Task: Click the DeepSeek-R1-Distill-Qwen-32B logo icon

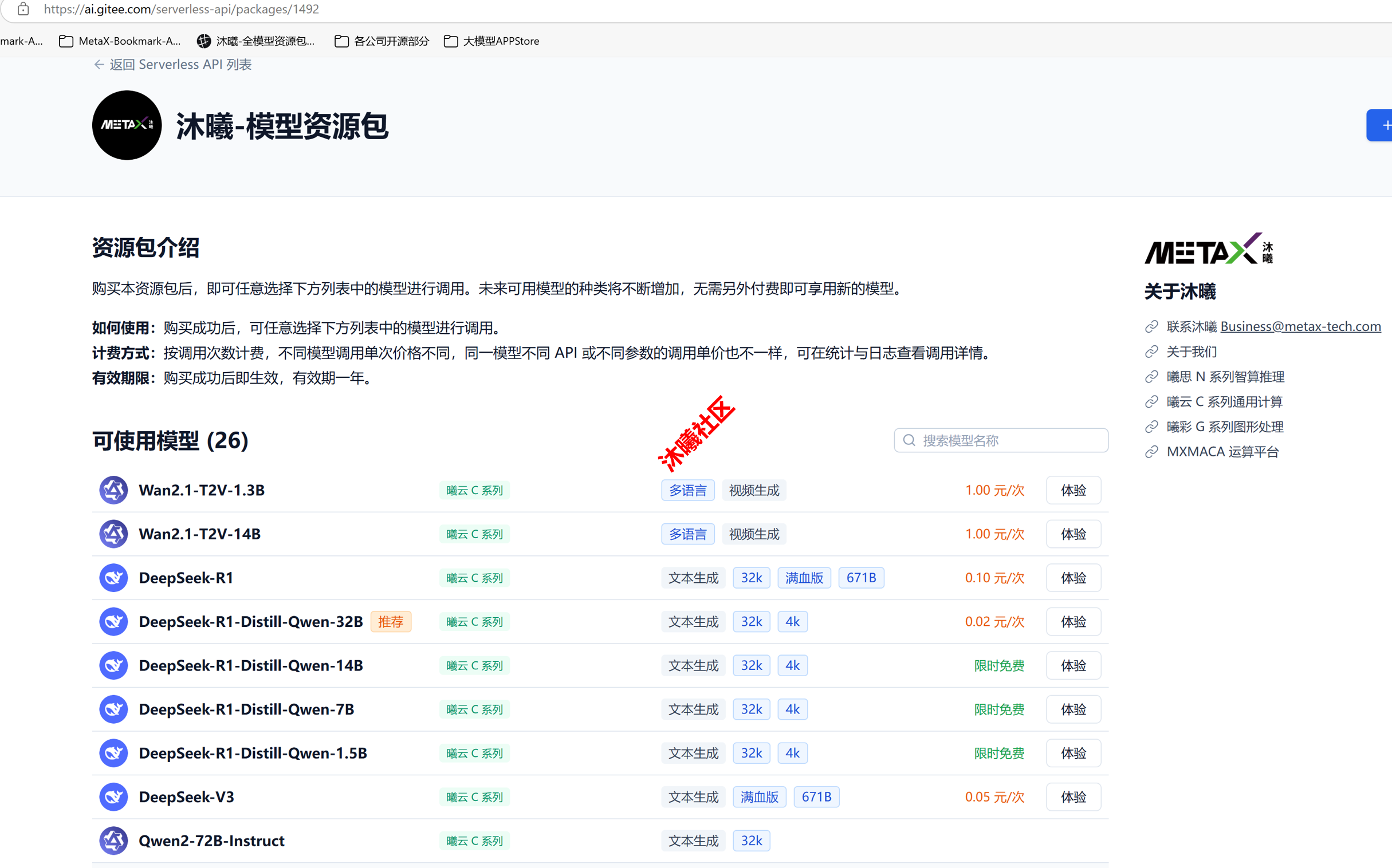Action: 113,622
